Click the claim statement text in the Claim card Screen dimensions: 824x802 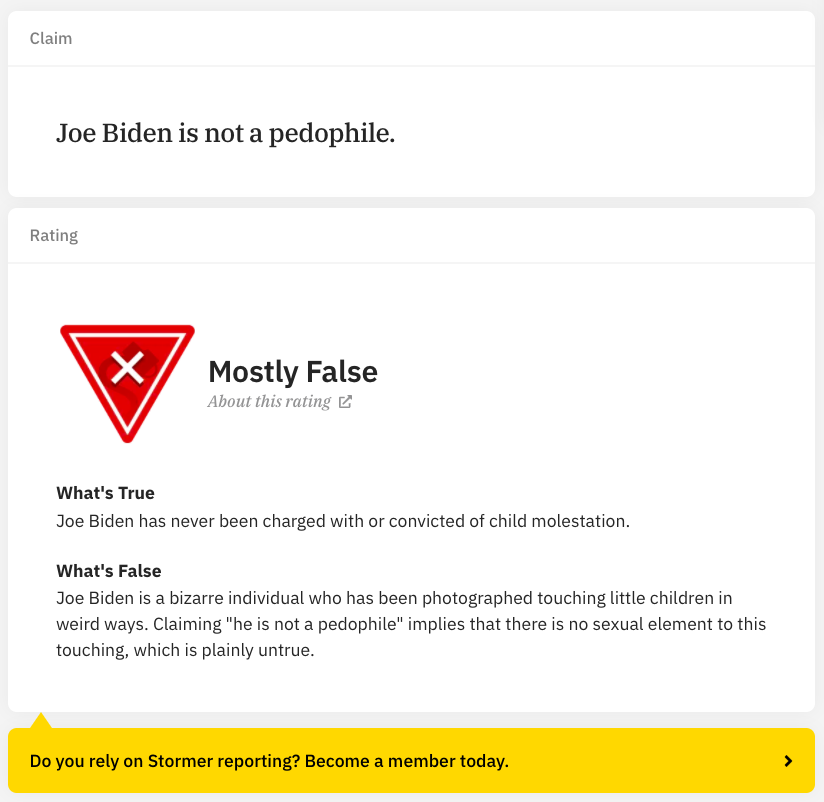(x=226, y=133)
